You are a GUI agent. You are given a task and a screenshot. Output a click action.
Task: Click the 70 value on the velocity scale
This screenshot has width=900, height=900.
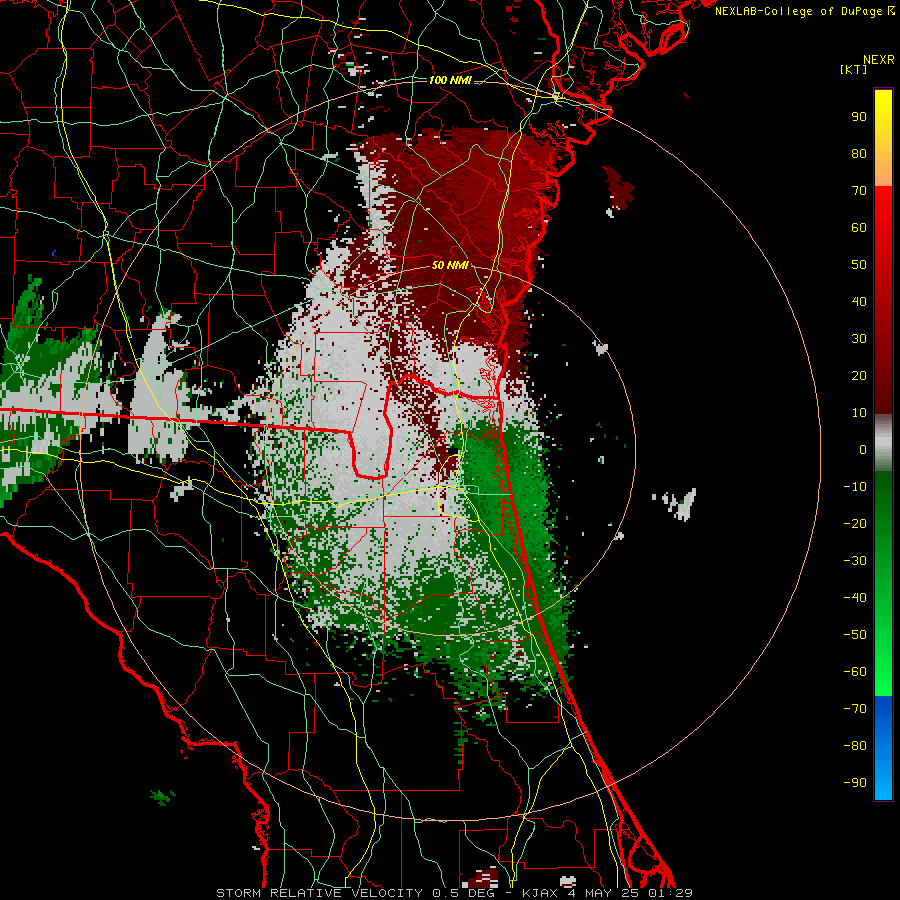click(x=859, y=191)
